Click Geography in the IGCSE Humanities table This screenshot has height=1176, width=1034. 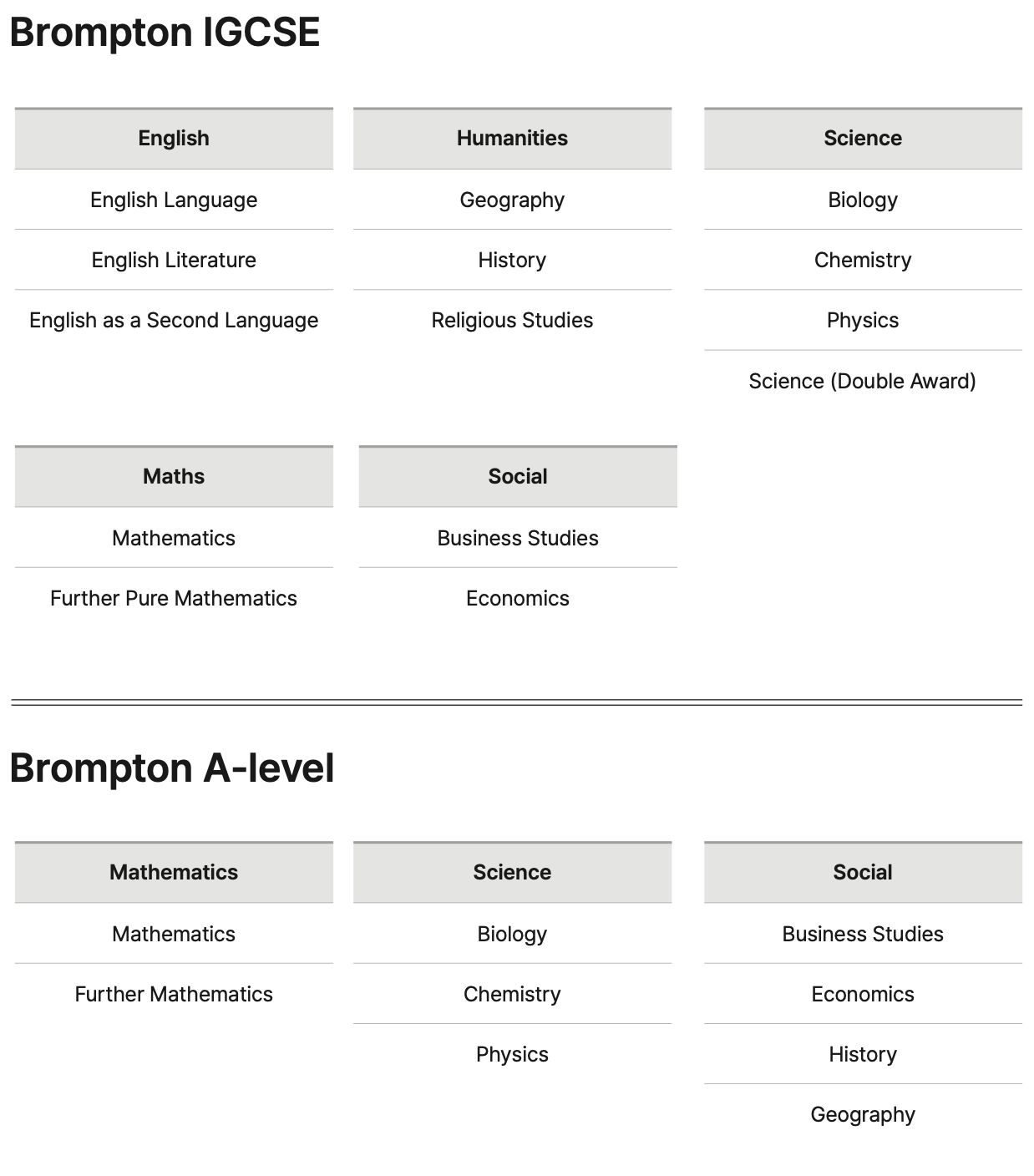512,200
